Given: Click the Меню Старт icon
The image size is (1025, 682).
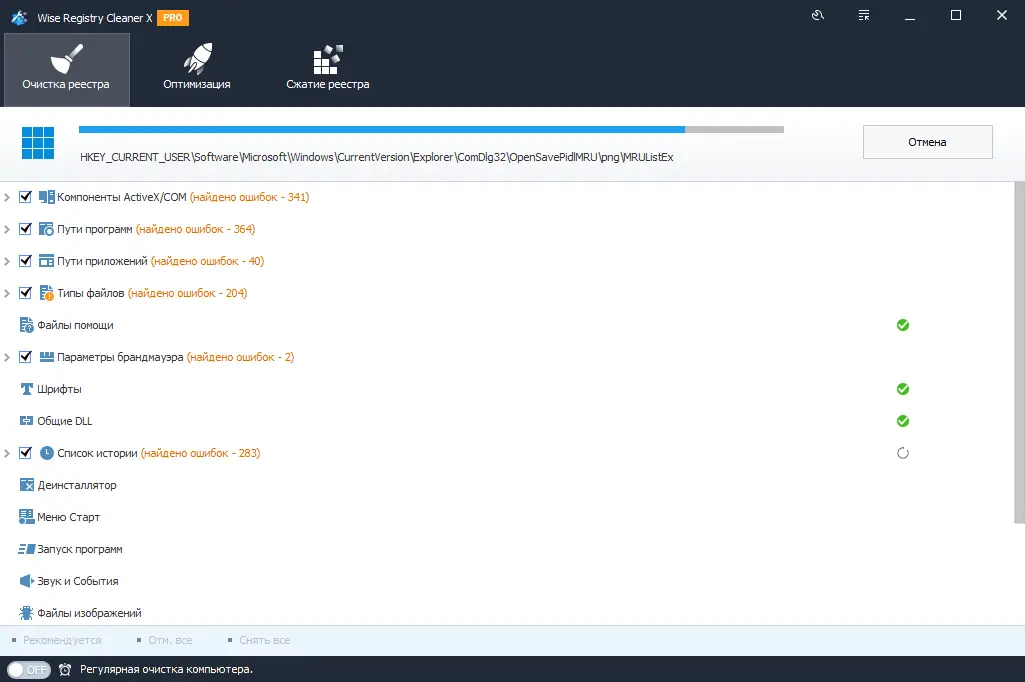Looking at the screenshot, I should tap(27, 517).
